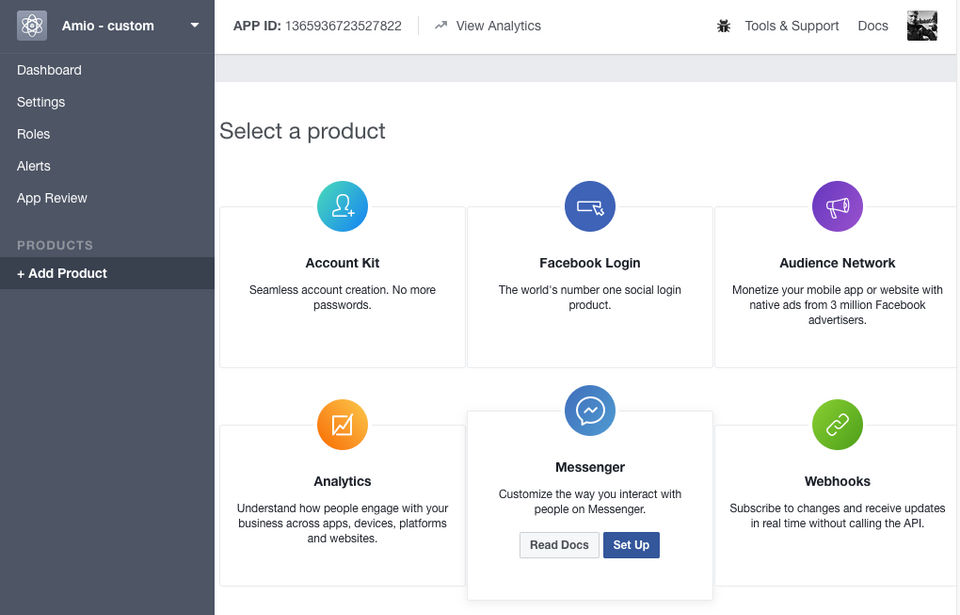The width and height of the screenshot is (960, 615).
Task: Click the Amio app atom logo icon
Action: point(32,26)
